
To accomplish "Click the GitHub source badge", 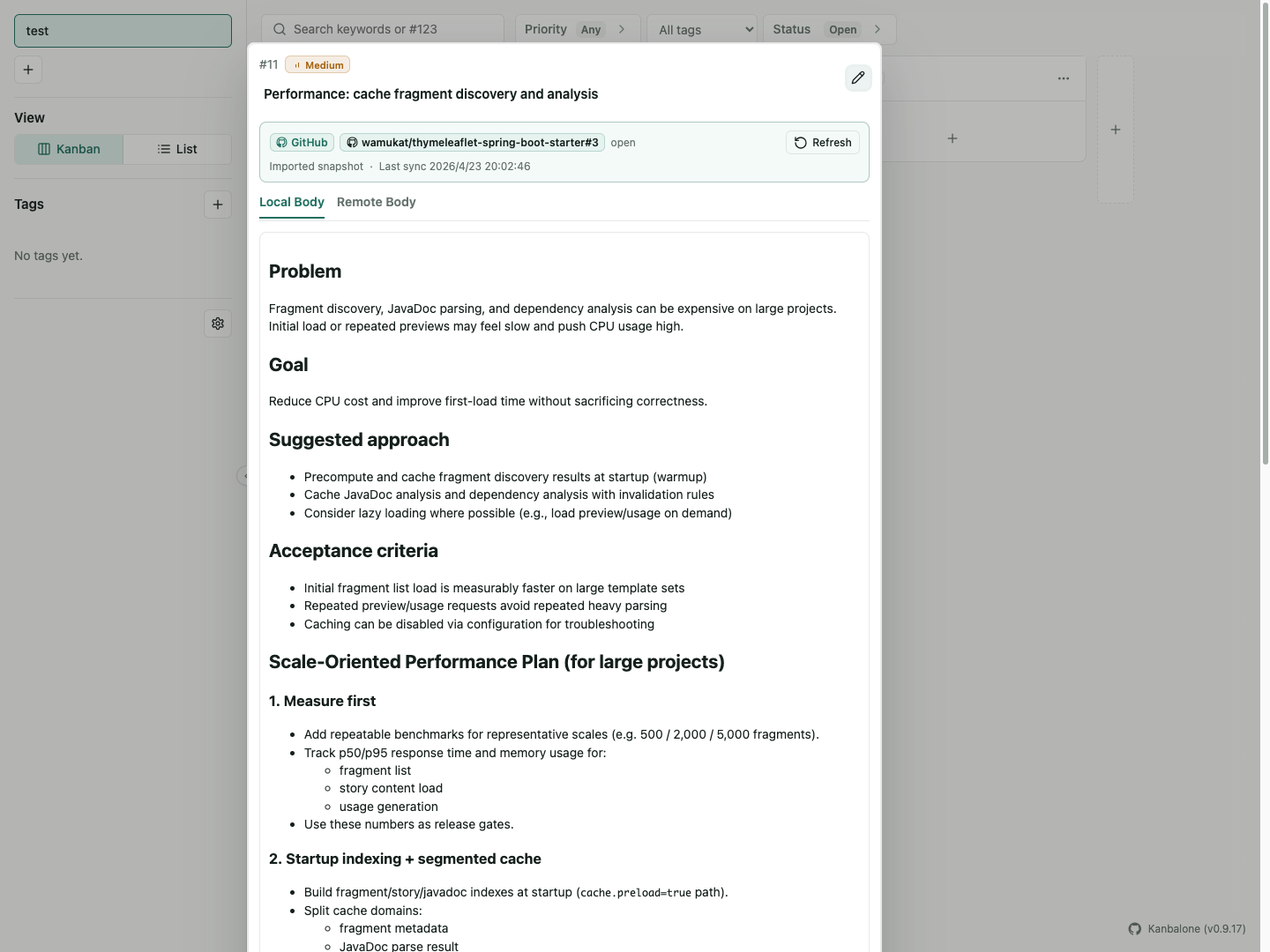I will tap(302, 143).
